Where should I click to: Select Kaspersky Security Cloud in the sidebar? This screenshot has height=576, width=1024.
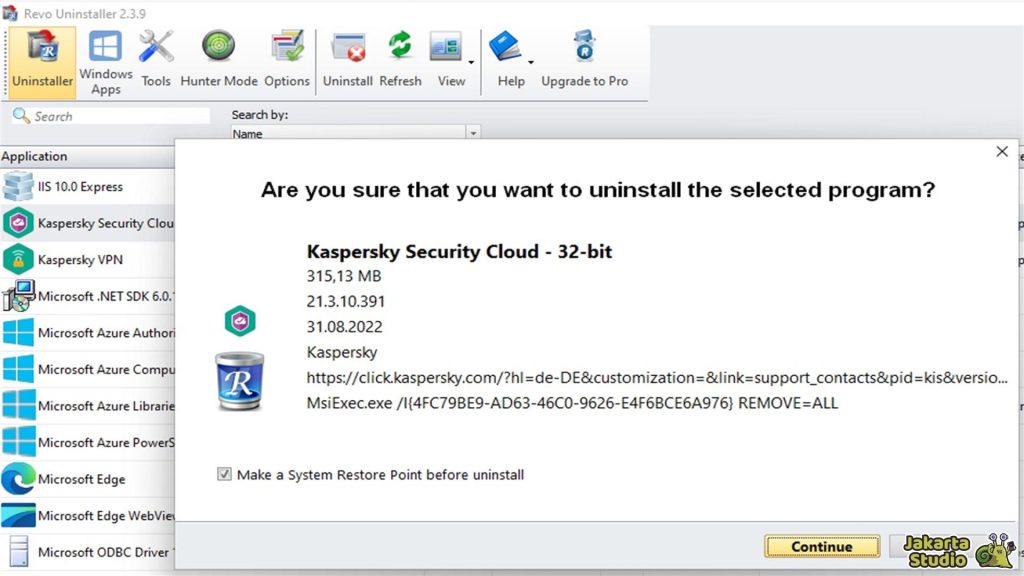pyautogui.click(x=90, y=222)
